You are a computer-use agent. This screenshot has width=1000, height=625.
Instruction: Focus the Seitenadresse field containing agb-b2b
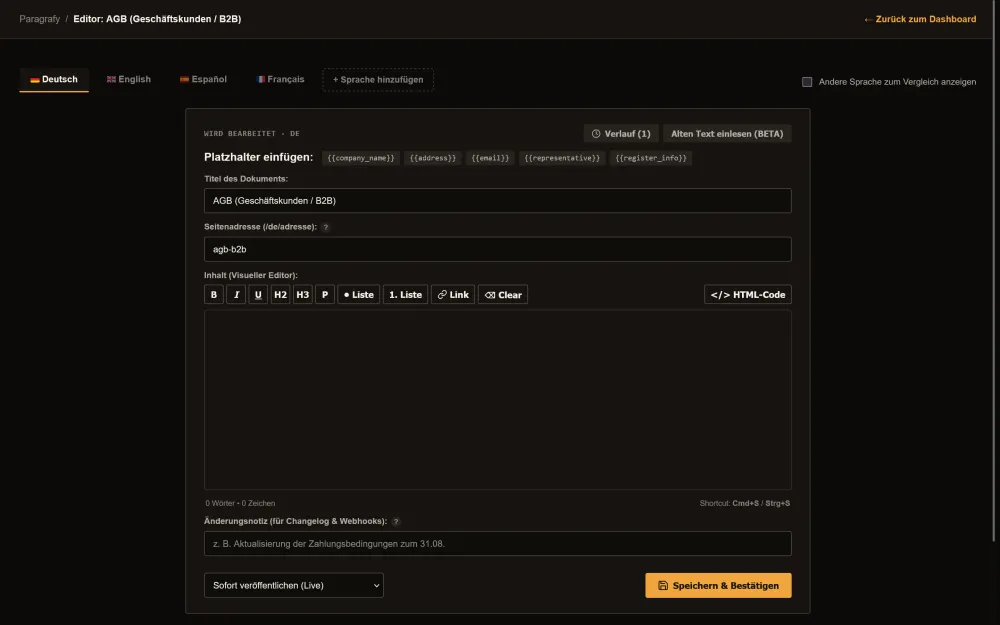(x=497, y=249)
